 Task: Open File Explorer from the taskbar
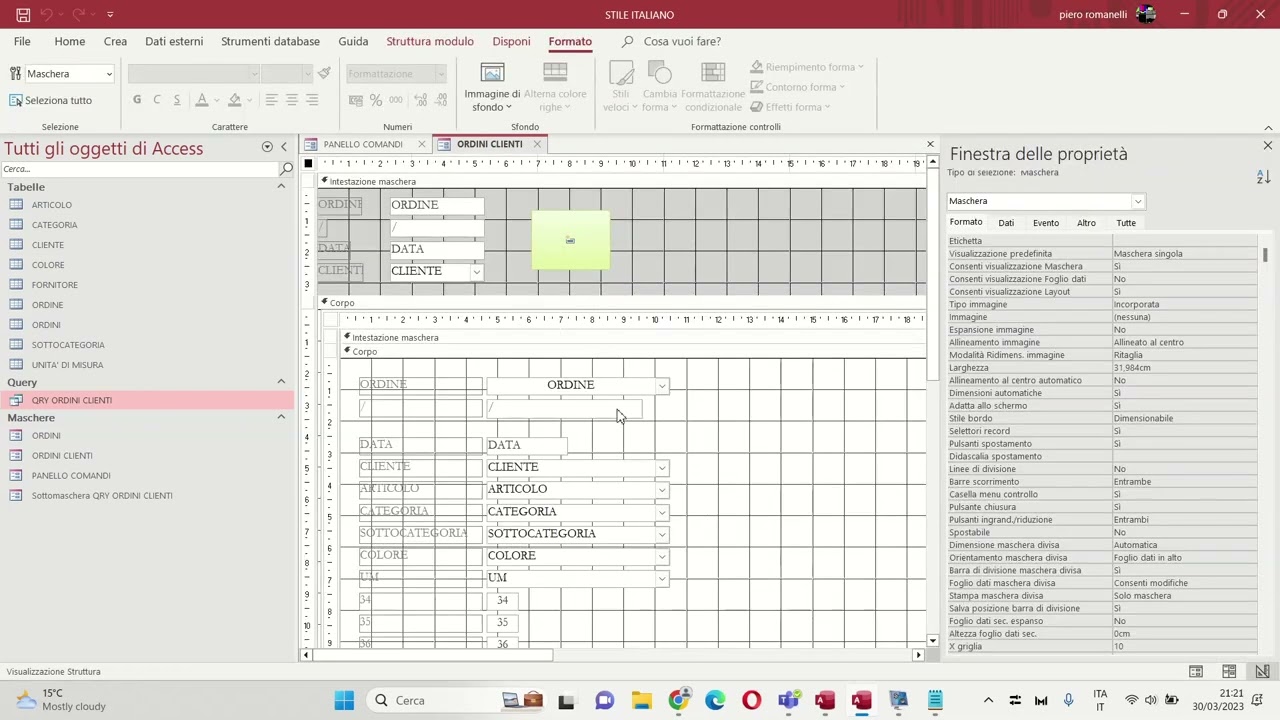coord(641,700)
